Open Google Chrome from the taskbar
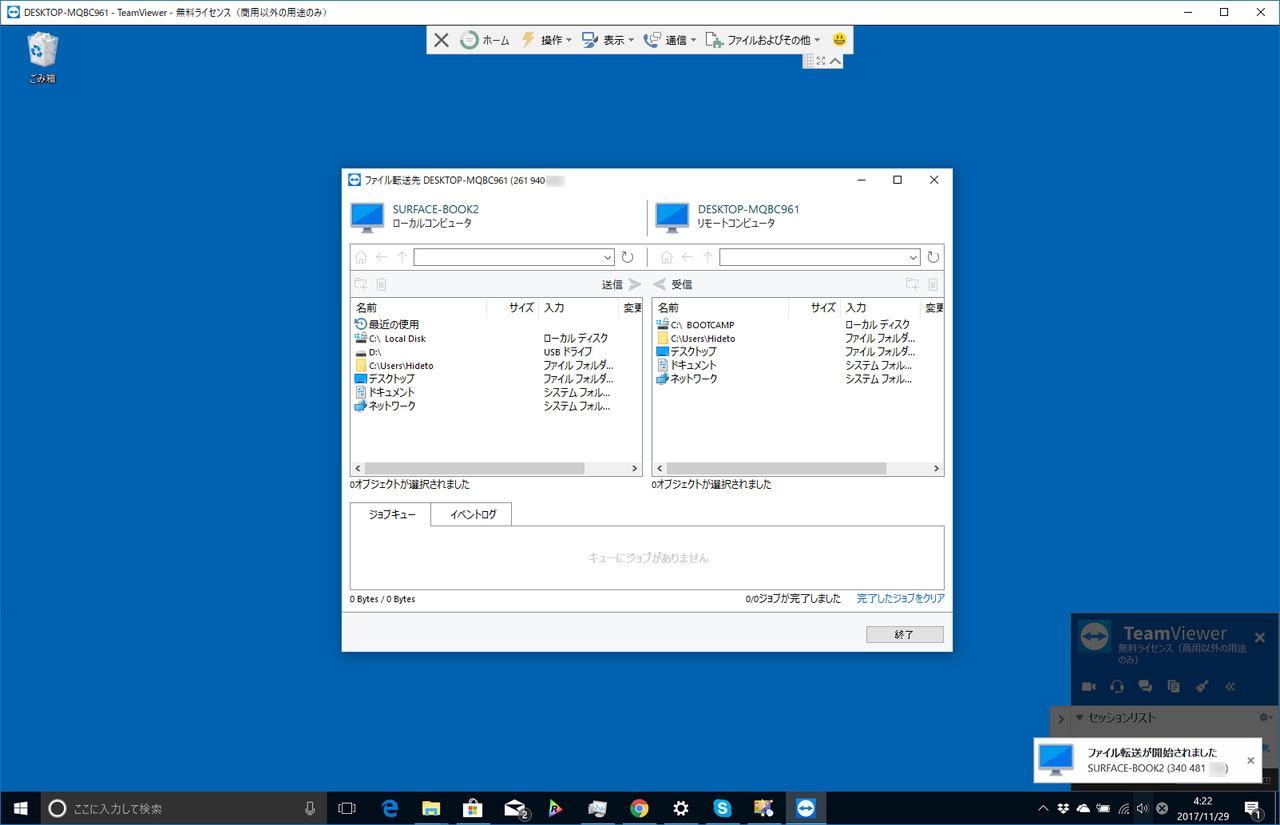Screen dimensions: 1280x825 point(639,808)
